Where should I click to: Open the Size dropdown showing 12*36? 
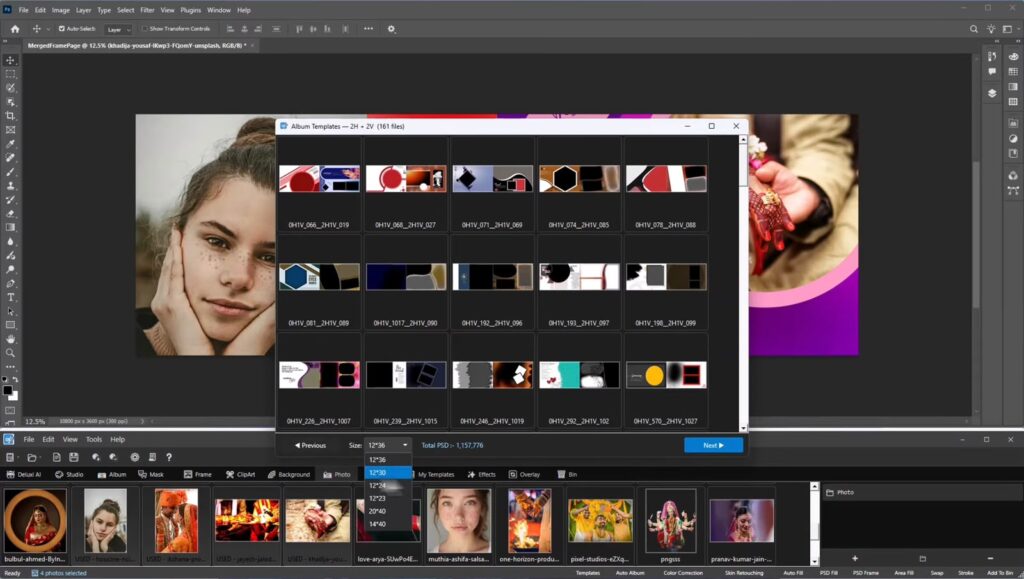(x=388, y=445)
